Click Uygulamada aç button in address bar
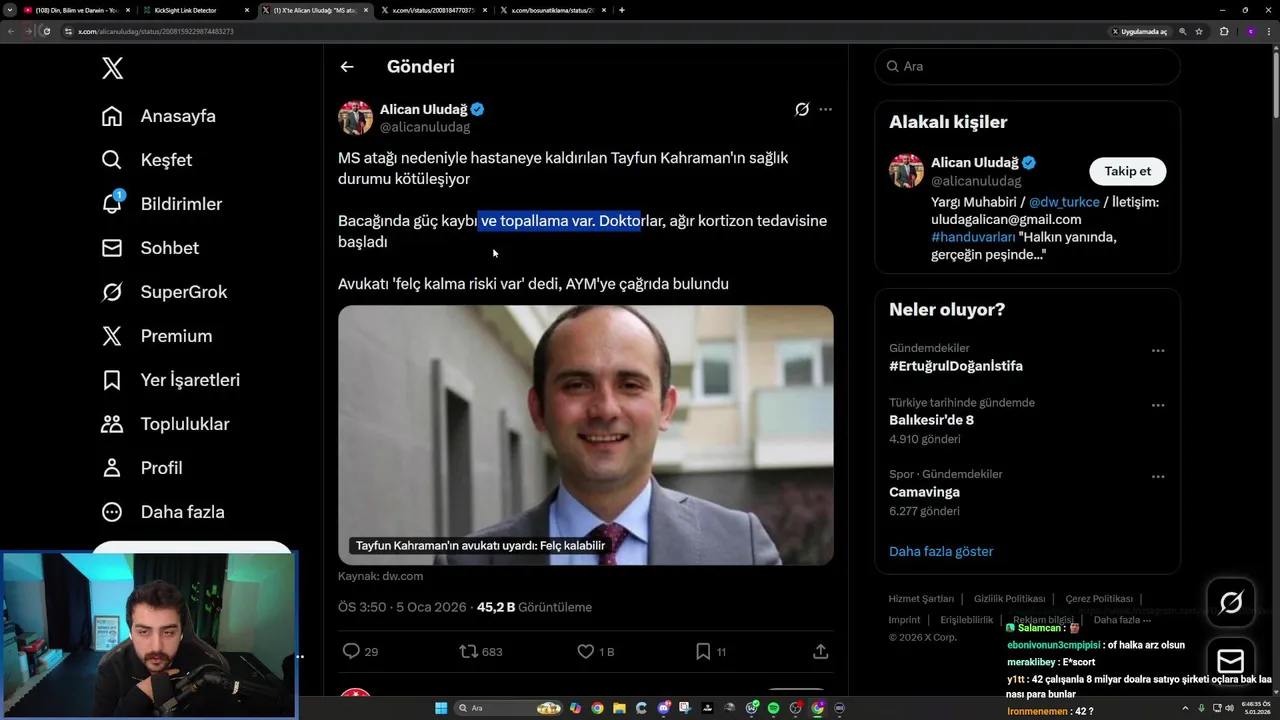The height and width of the screenshot is (720, 1280). pos(1140,31)
